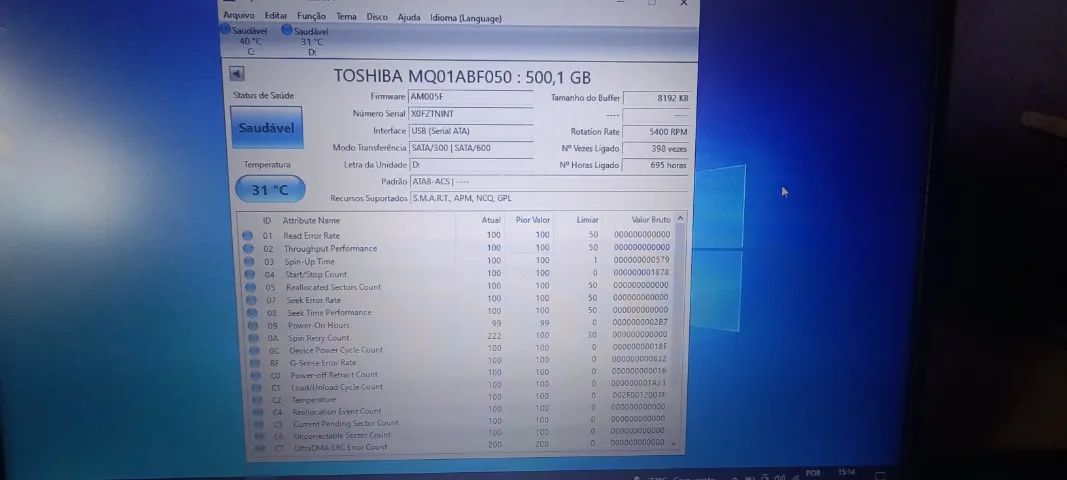This screenshot has width=1067, height=480.
Task: Click the Nº Vezes Ligado value 398 vezes
Action: 657,148
